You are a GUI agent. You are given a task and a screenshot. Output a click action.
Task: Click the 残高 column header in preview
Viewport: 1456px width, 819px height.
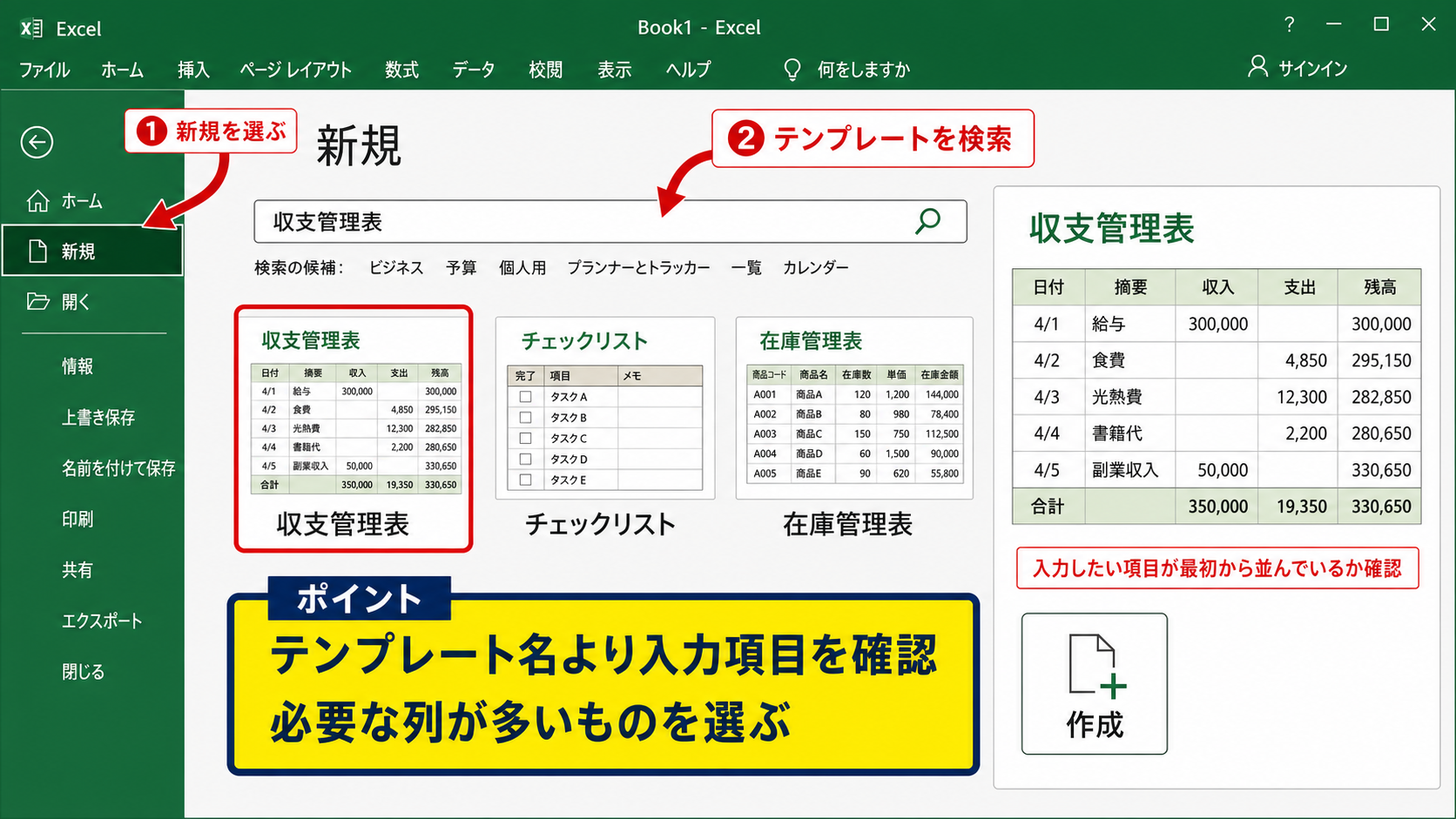point(1379,287)
